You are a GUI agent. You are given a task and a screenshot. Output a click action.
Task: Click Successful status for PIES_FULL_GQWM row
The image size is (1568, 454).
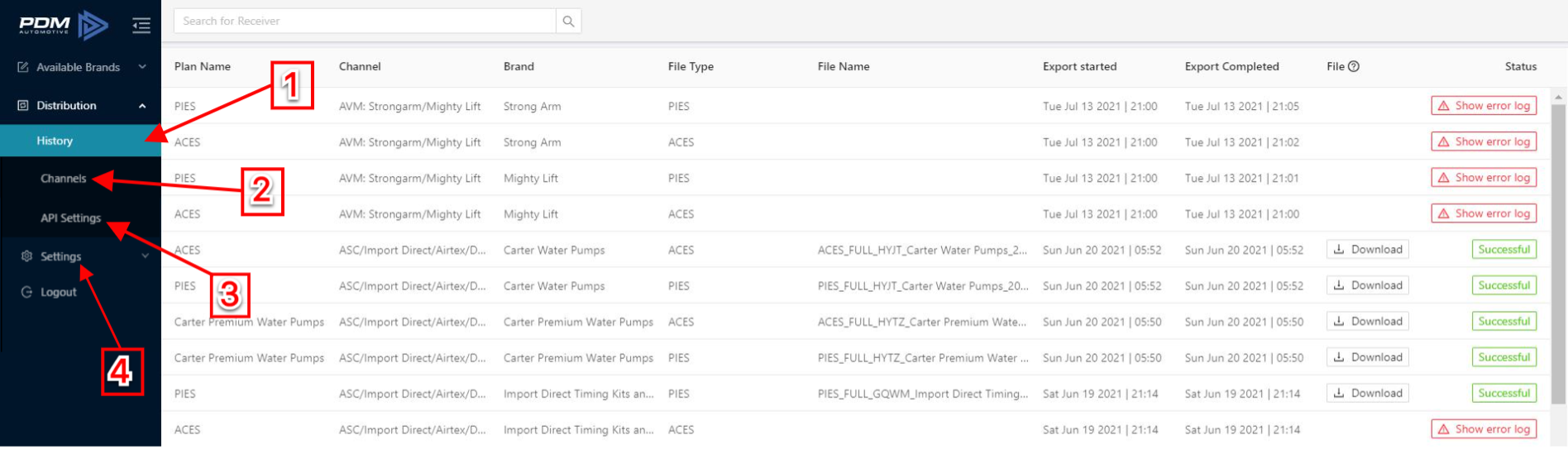tap(1504, 394)
